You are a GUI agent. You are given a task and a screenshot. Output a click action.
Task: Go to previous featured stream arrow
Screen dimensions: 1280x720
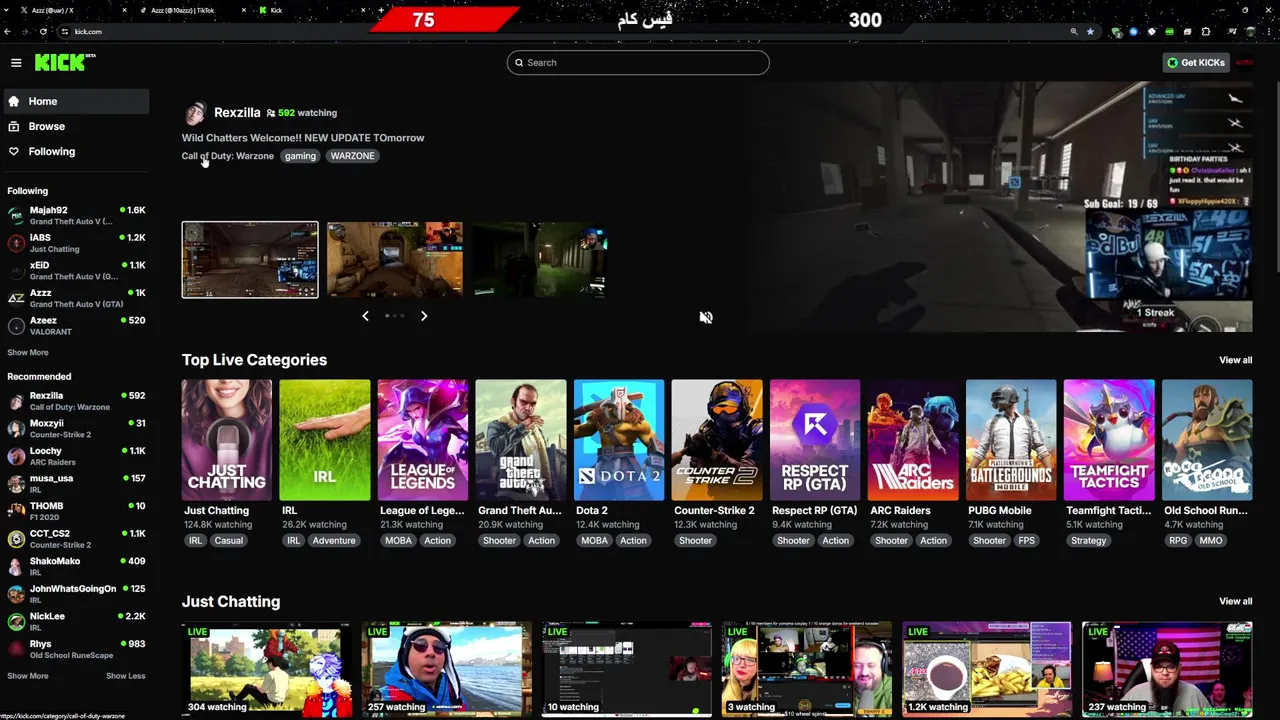[365, 316]
